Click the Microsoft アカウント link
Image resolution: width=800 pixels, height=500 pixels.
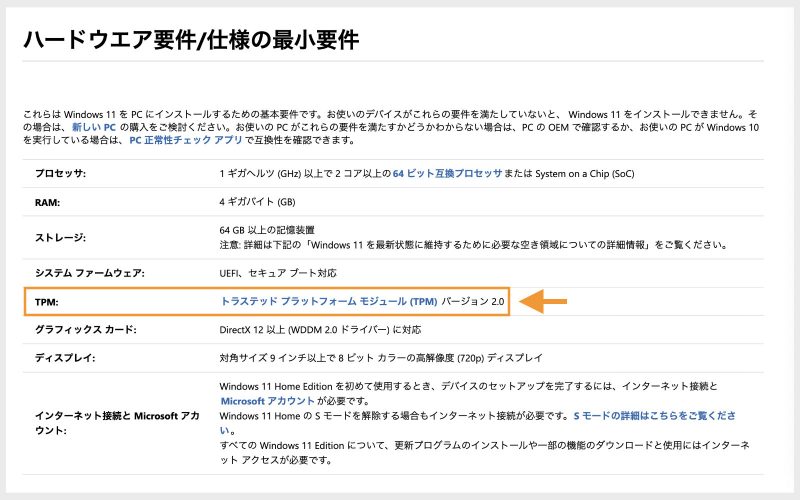point(263,401)
